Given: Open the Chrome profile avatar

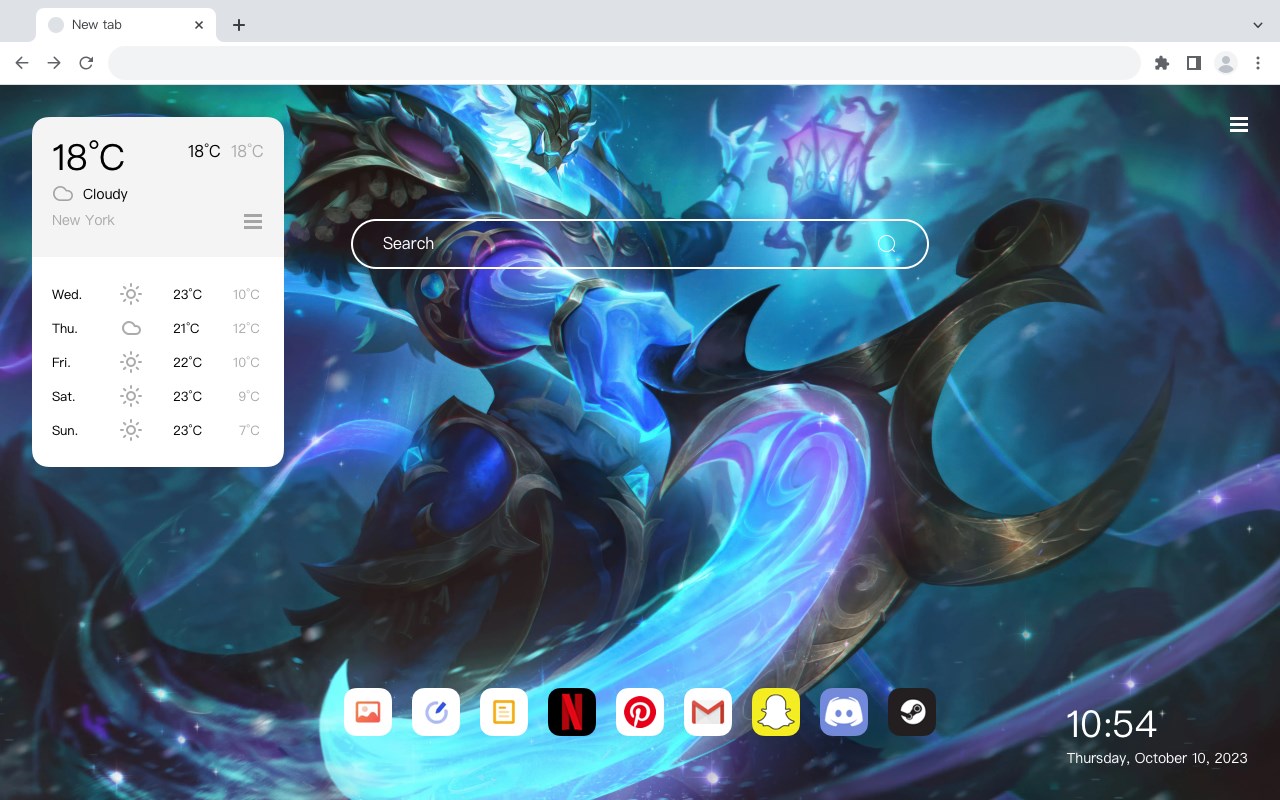Looking at the screenshot, I should pos(1226,63).
